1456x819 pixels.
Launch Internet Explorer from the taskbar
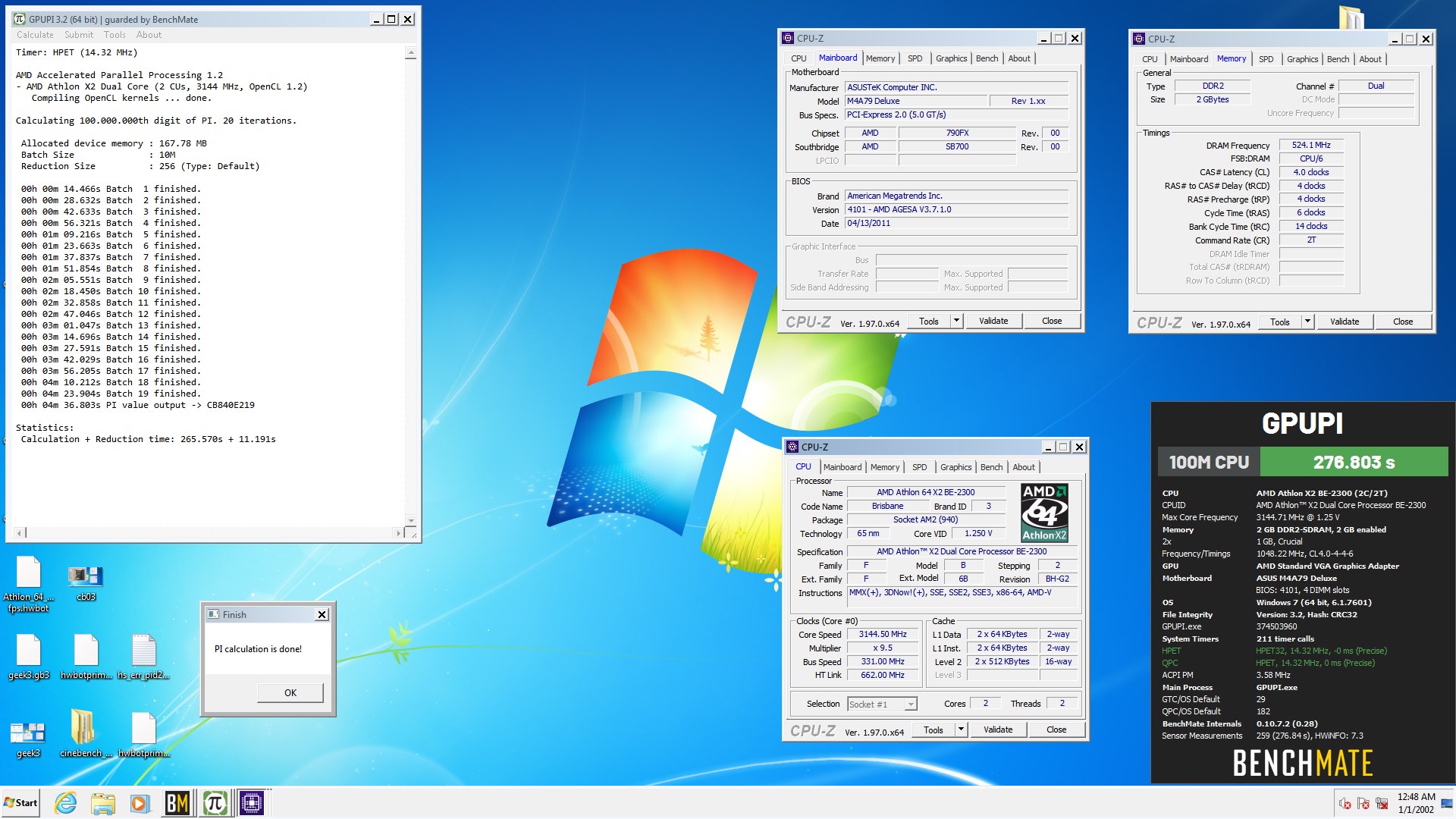click(x=66, y=802)
